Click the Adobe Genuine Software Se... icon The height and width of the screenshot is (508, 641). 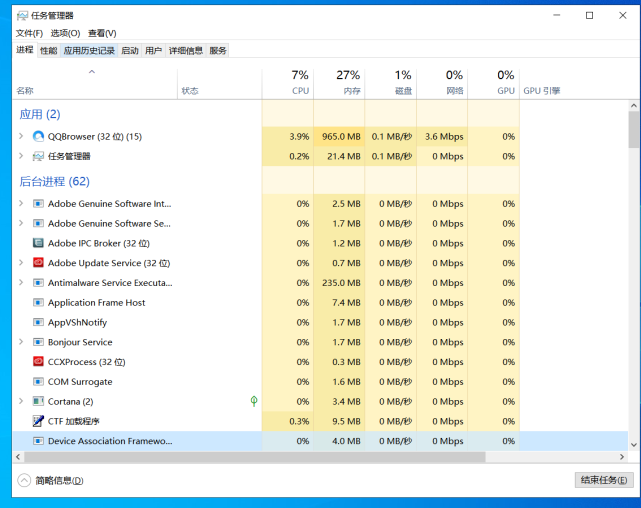(38, 224)
